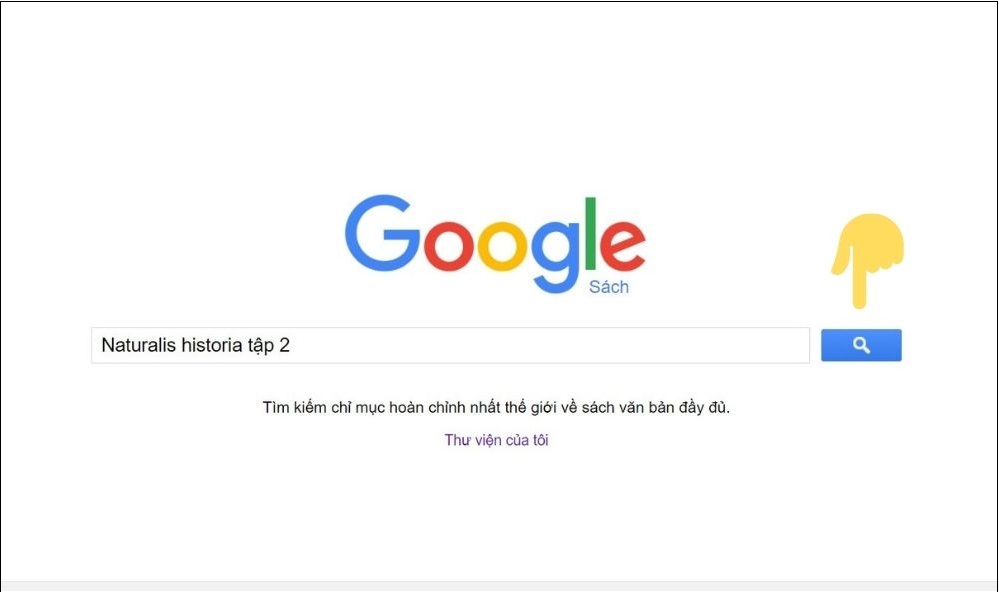Click the blue magnifying glass search button

coord(861,345)
